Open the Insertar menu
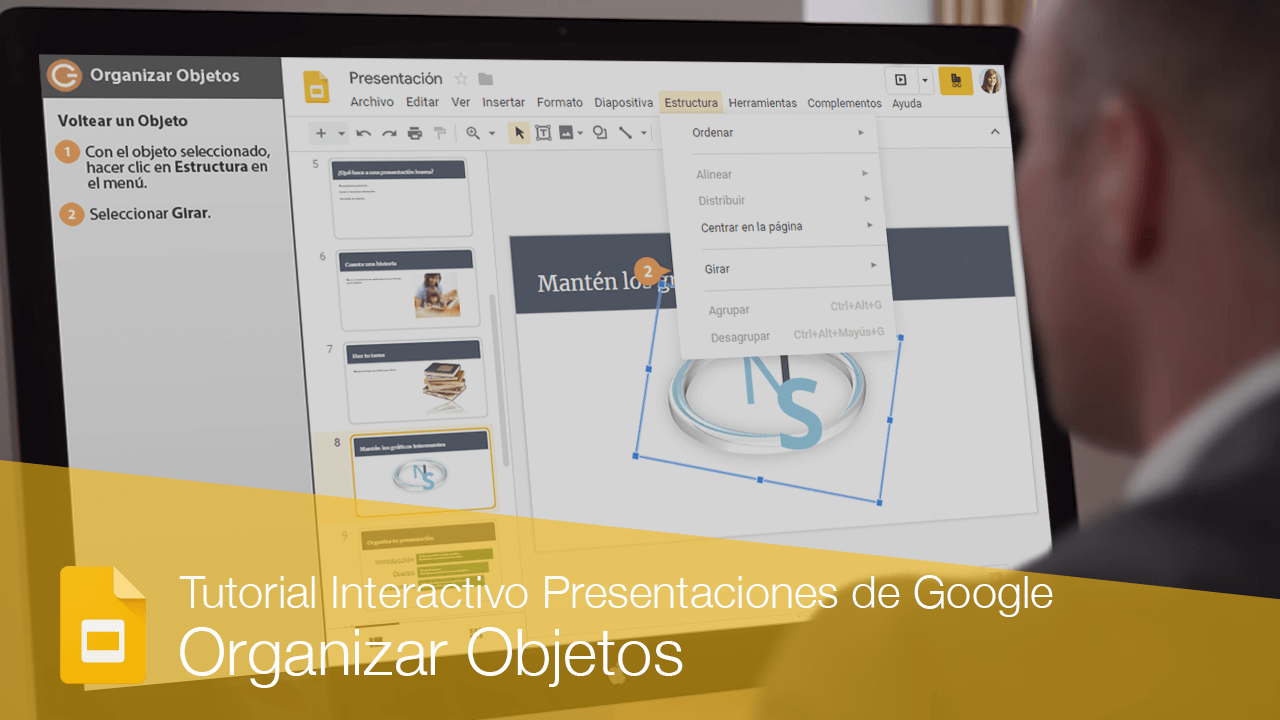Viewport: 1280px width, 720px height. (504, 102)
